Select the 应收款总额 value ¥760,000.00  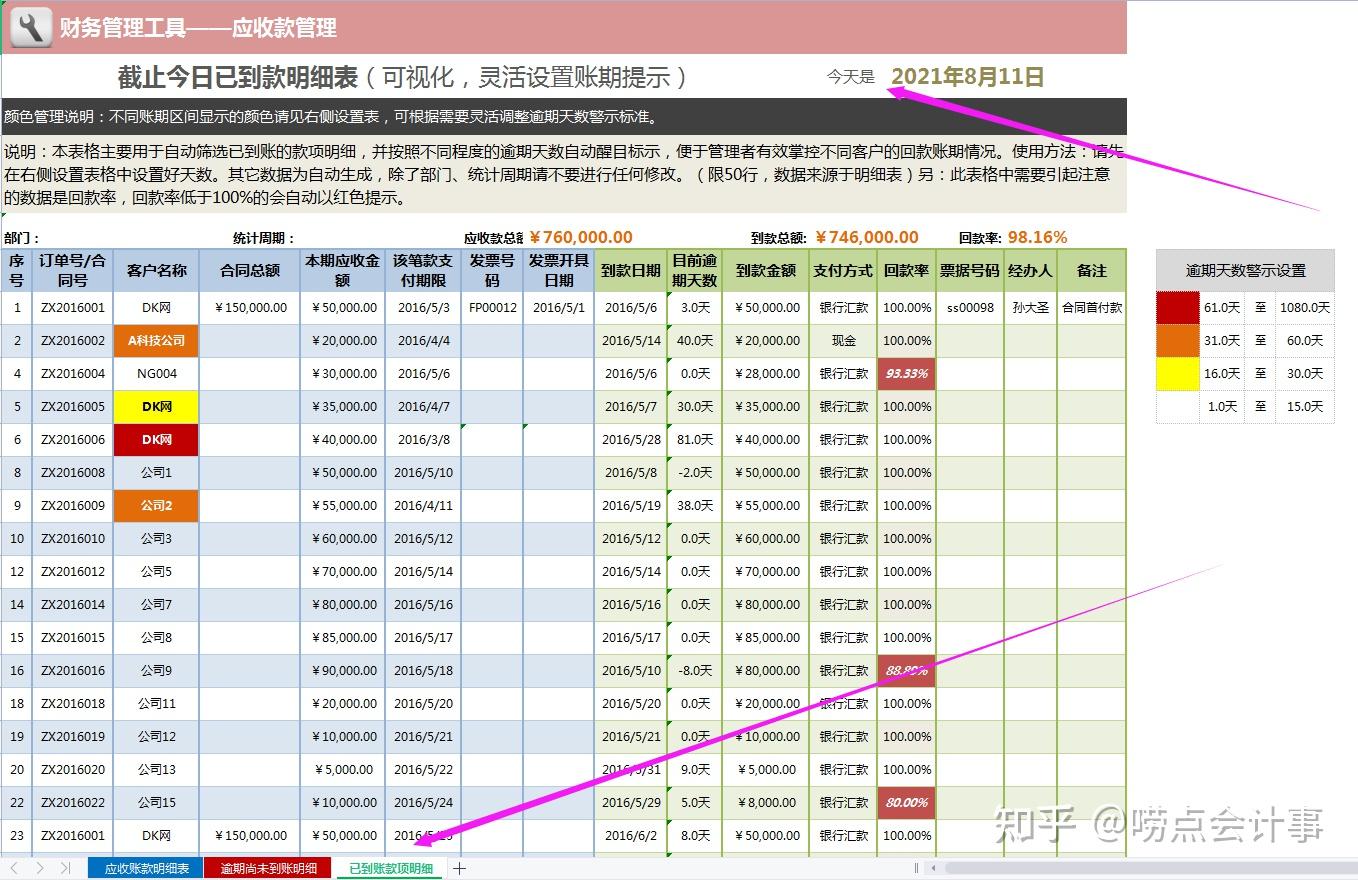(580, 237)
